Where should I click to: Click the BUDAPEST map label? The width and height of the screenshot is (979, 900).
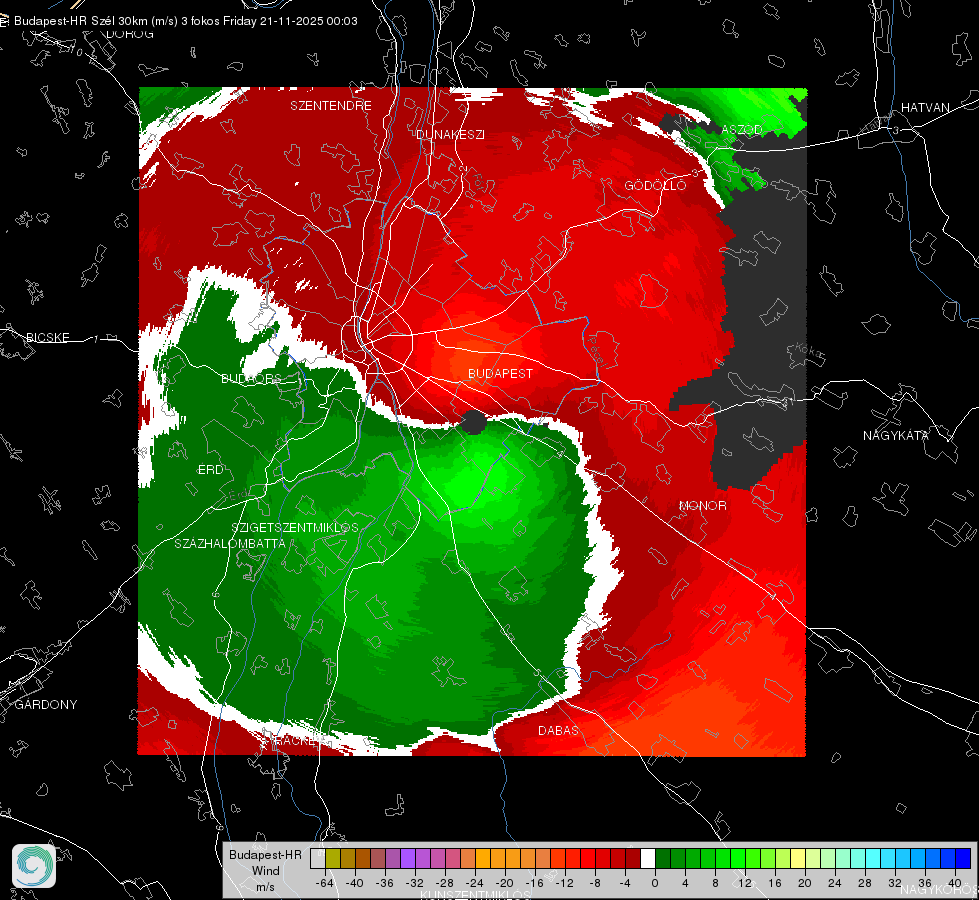[501, 373]
